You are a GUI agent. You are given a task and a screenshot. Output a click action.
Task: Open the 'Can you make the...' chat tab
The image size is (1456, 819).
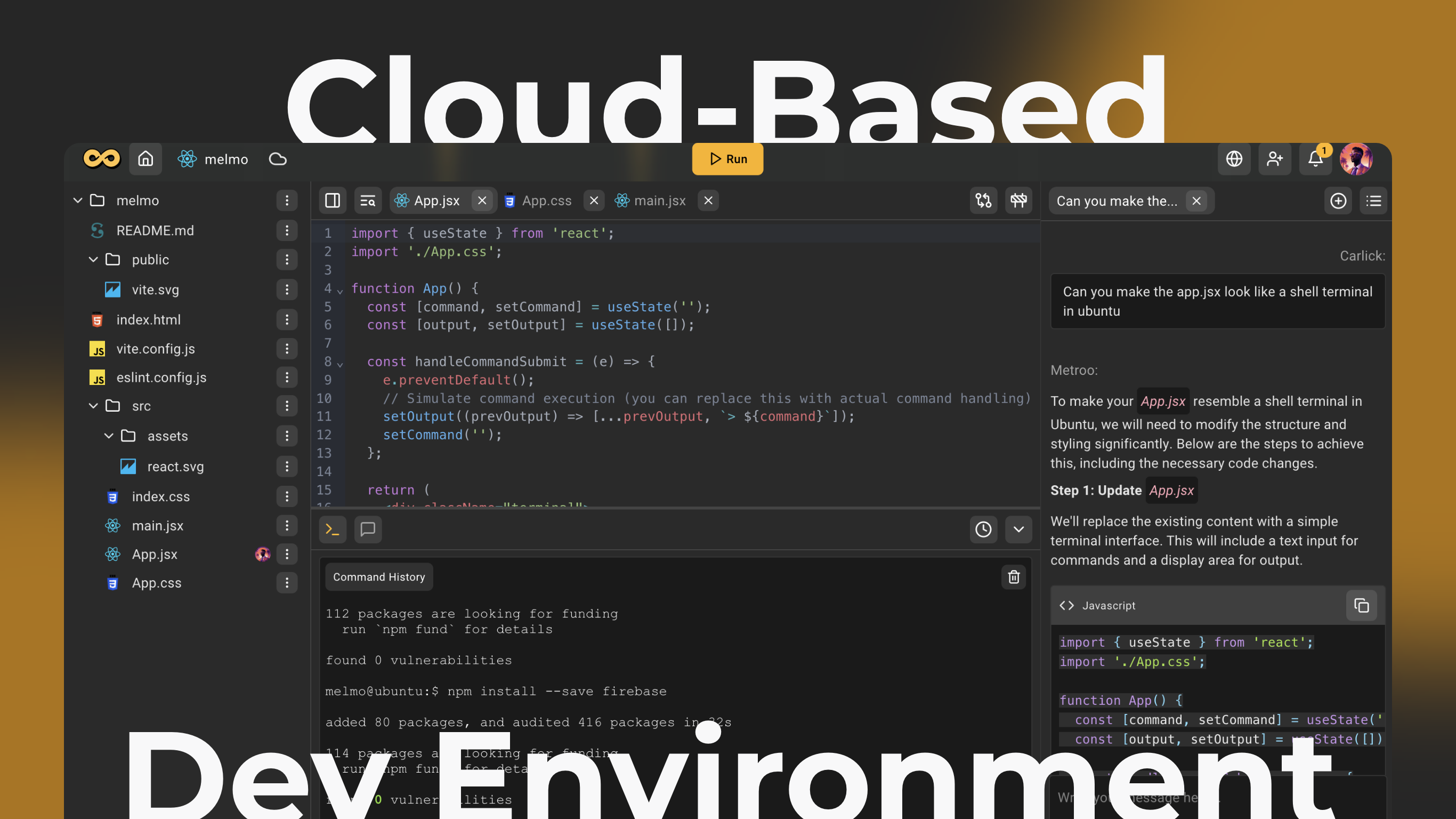point(1118,201)
